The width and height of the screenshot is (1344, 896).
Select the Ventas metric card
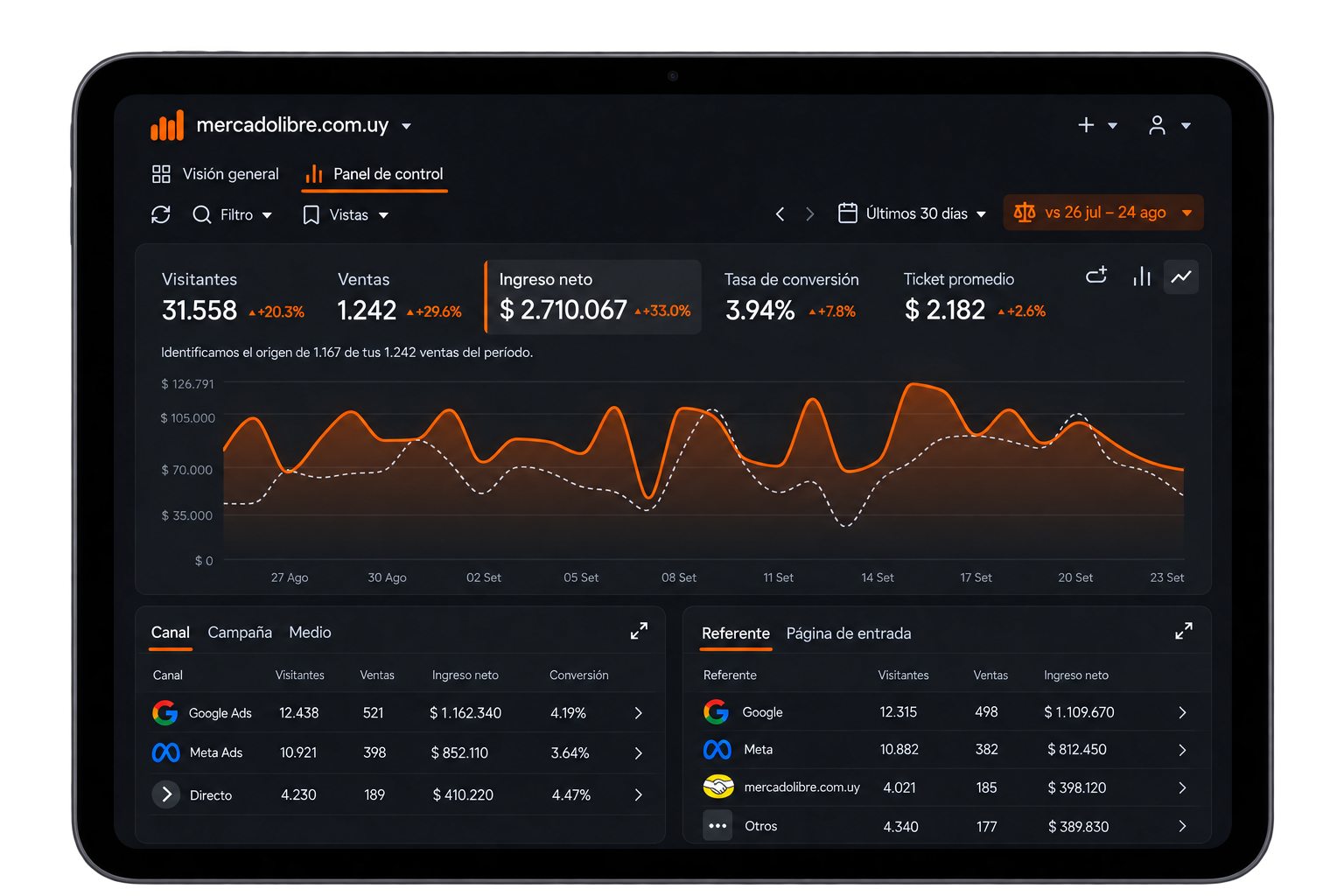pyautogui.click(x=399, y=297)
